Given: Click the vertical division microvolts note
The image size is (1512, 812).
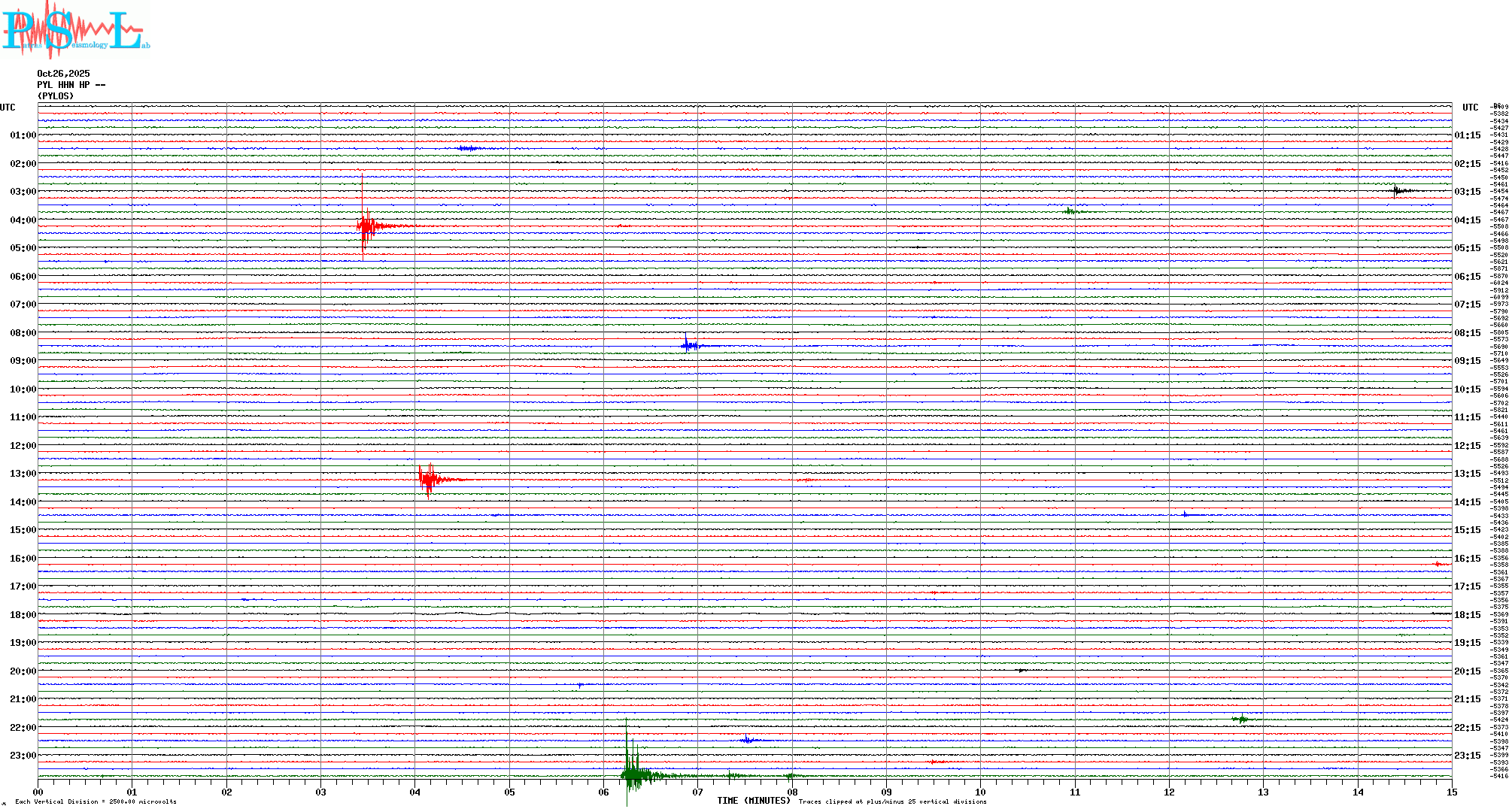Looking at the screenshot, I should click(96, 801).
